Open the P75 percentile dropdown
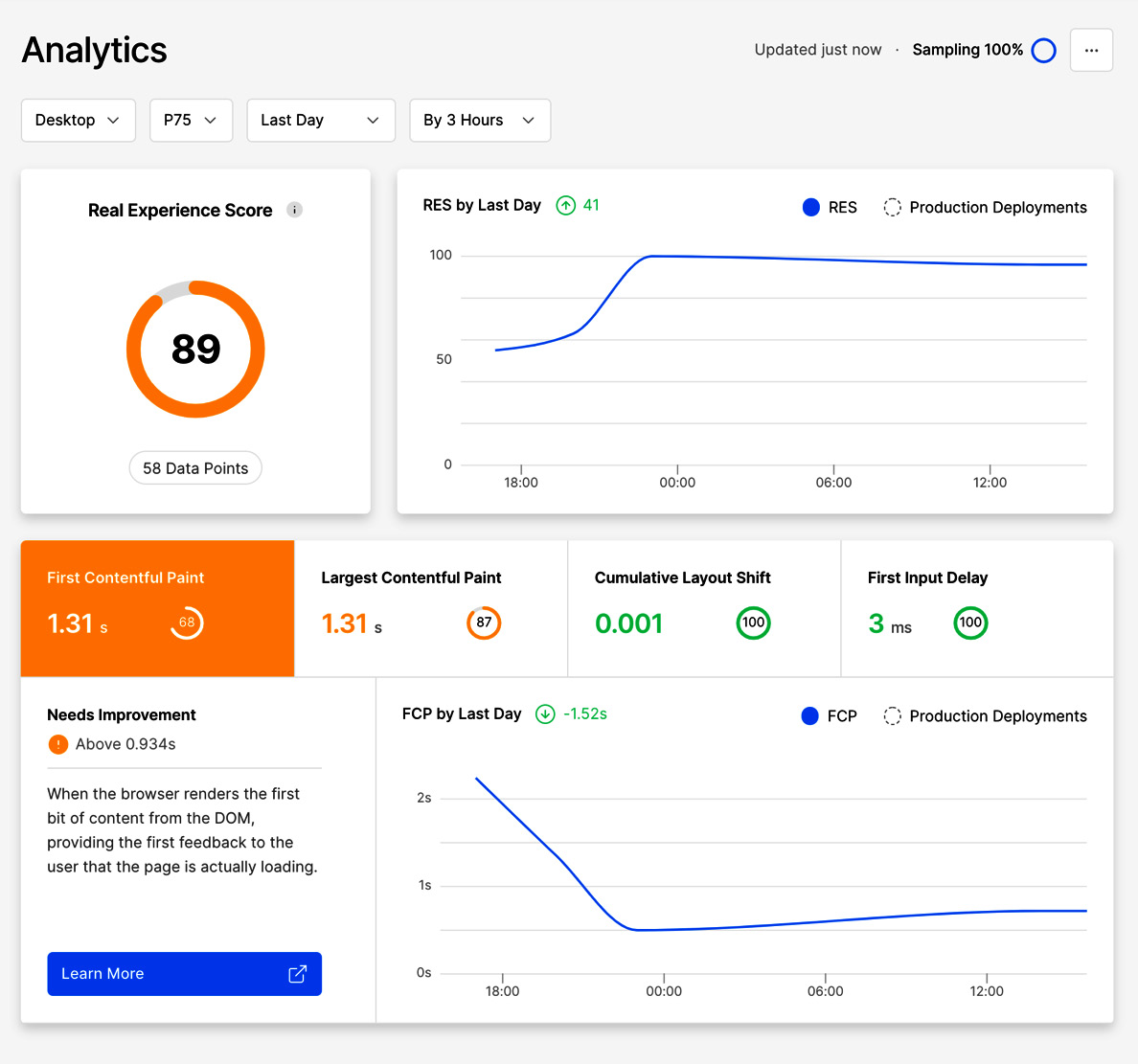The height and width of the screenshot is (1064, 1138). point(191,120)
